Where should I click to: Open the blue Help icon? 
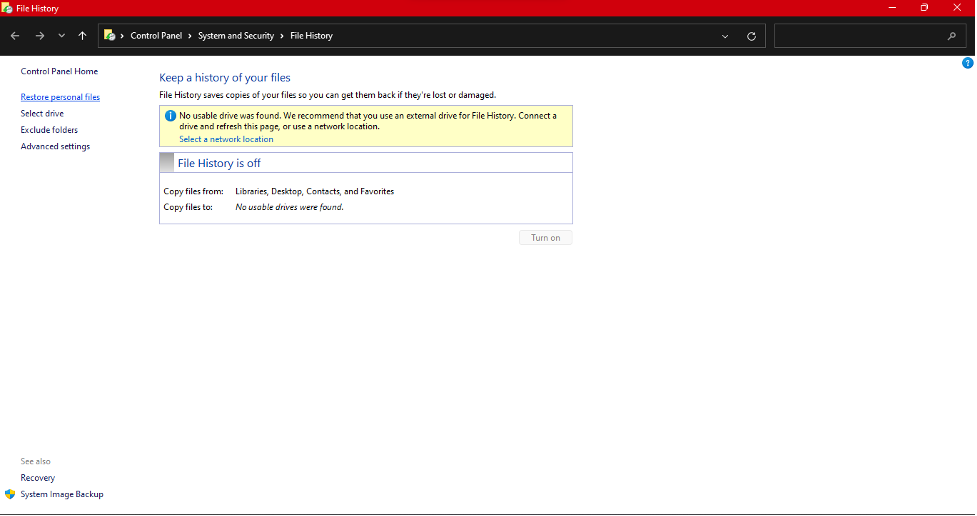point(967,63)
